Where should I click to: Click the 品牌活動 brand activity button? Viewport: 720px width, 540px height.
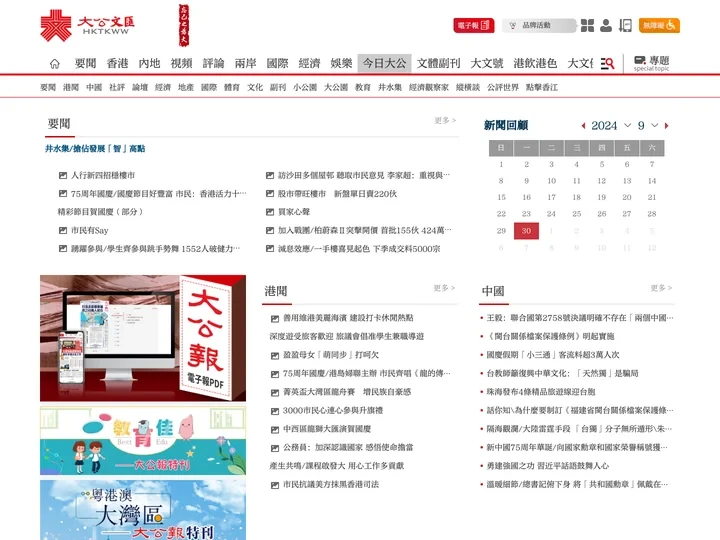pos(539,25)
